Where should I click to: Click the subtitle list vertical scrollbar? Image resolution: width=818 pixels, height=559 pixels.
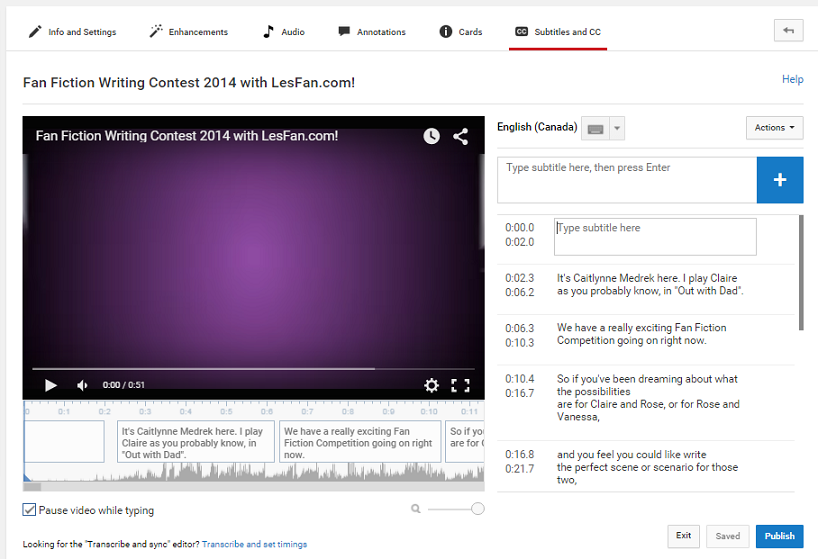click(801, 273)
